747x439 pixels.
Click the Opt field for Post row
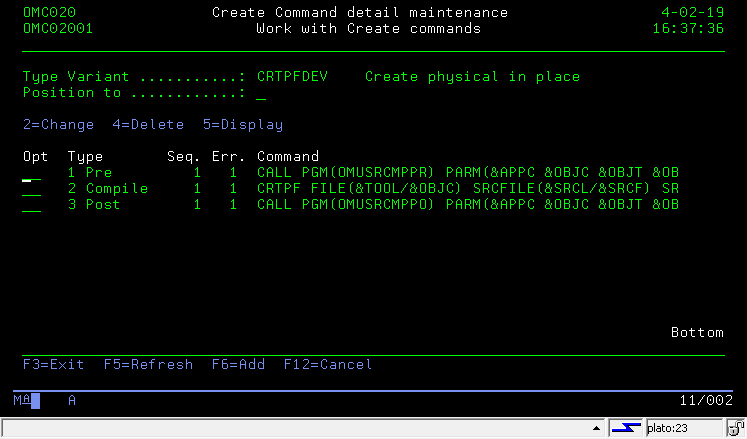32,205
